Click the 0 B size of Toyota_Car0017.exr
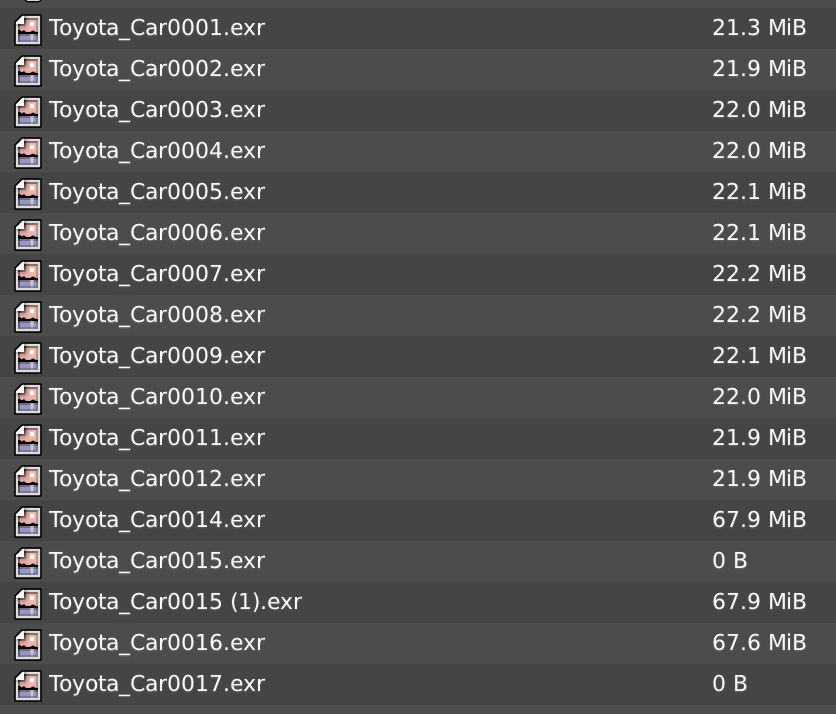Viewport: 836px width, 714px height. (x=730, y=685)
